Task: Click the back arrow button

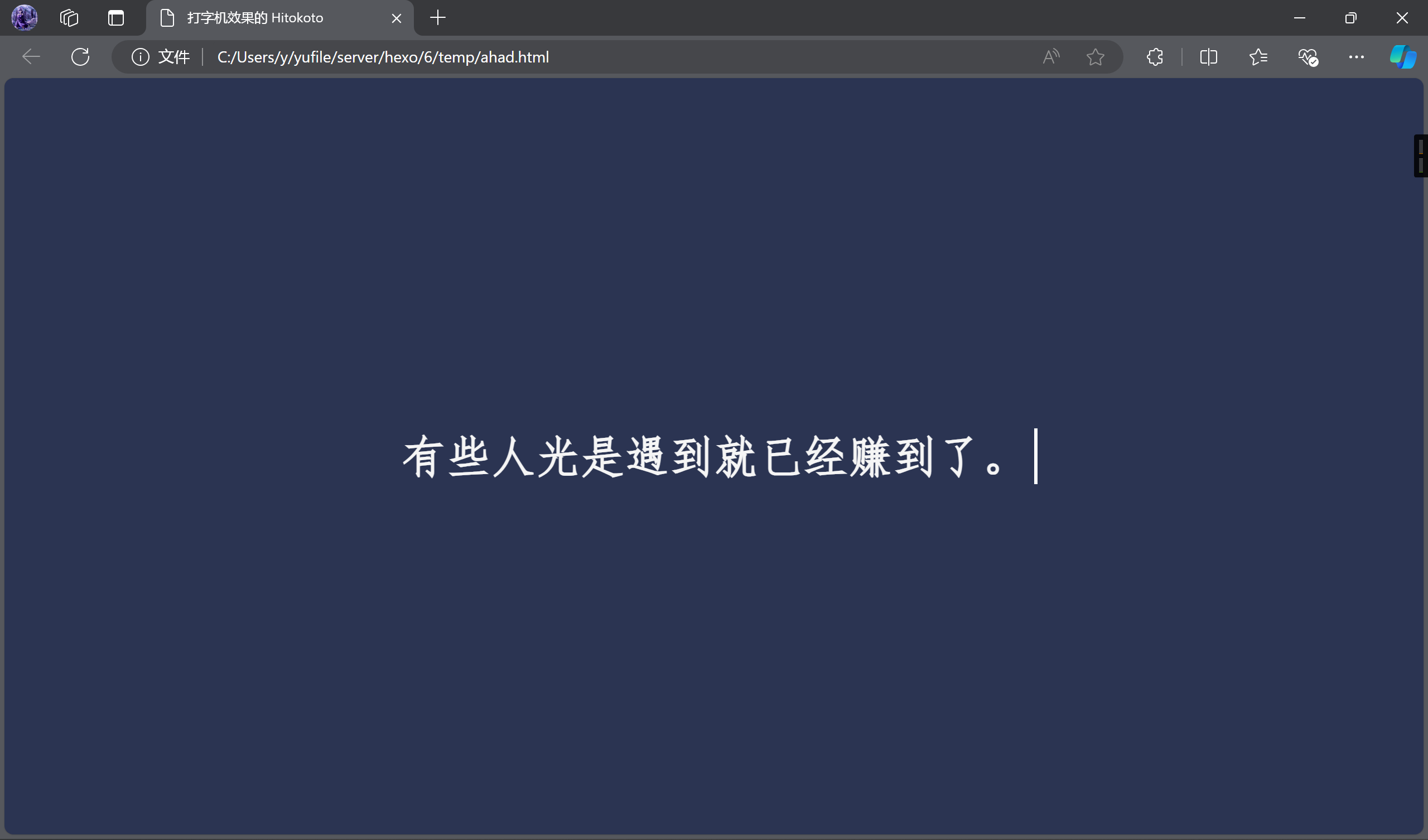Action: click(31, 57)
